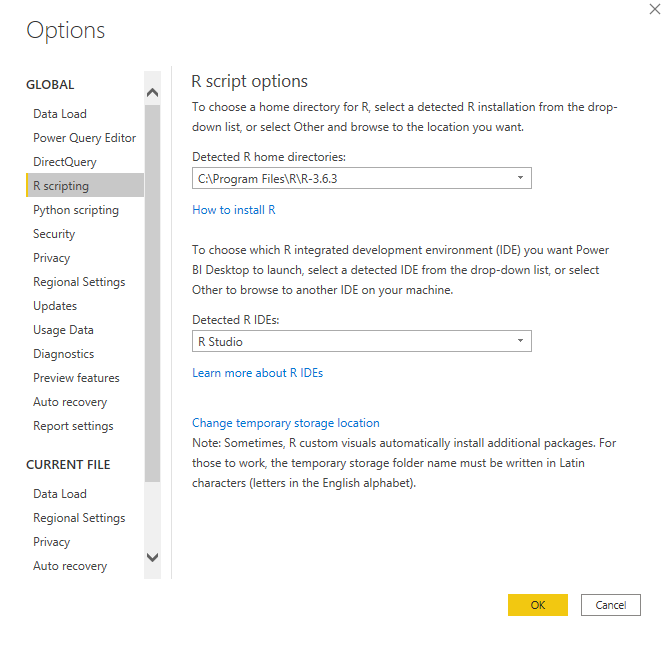
Task: Cancel the Options dialog
Action: (x=610, y=605)
